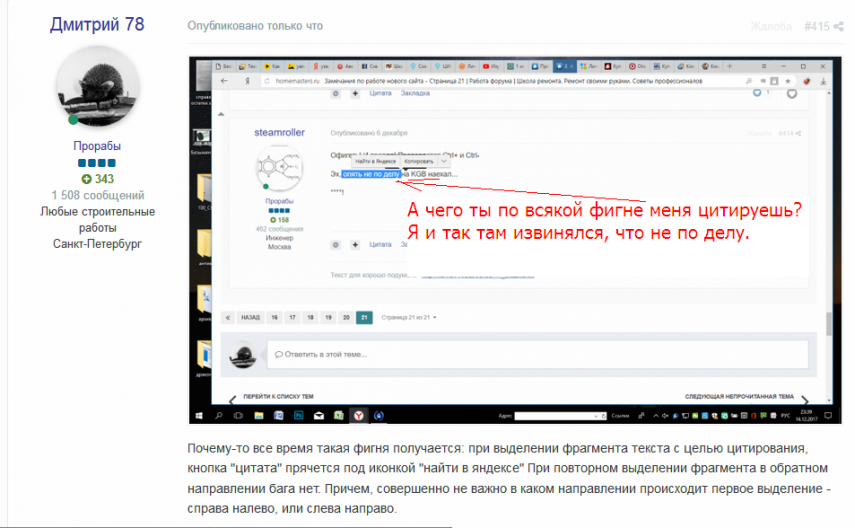In embedded screenshot, click 'Копировать' popup item
Screen dimensions: 855x528
(419, 161)
